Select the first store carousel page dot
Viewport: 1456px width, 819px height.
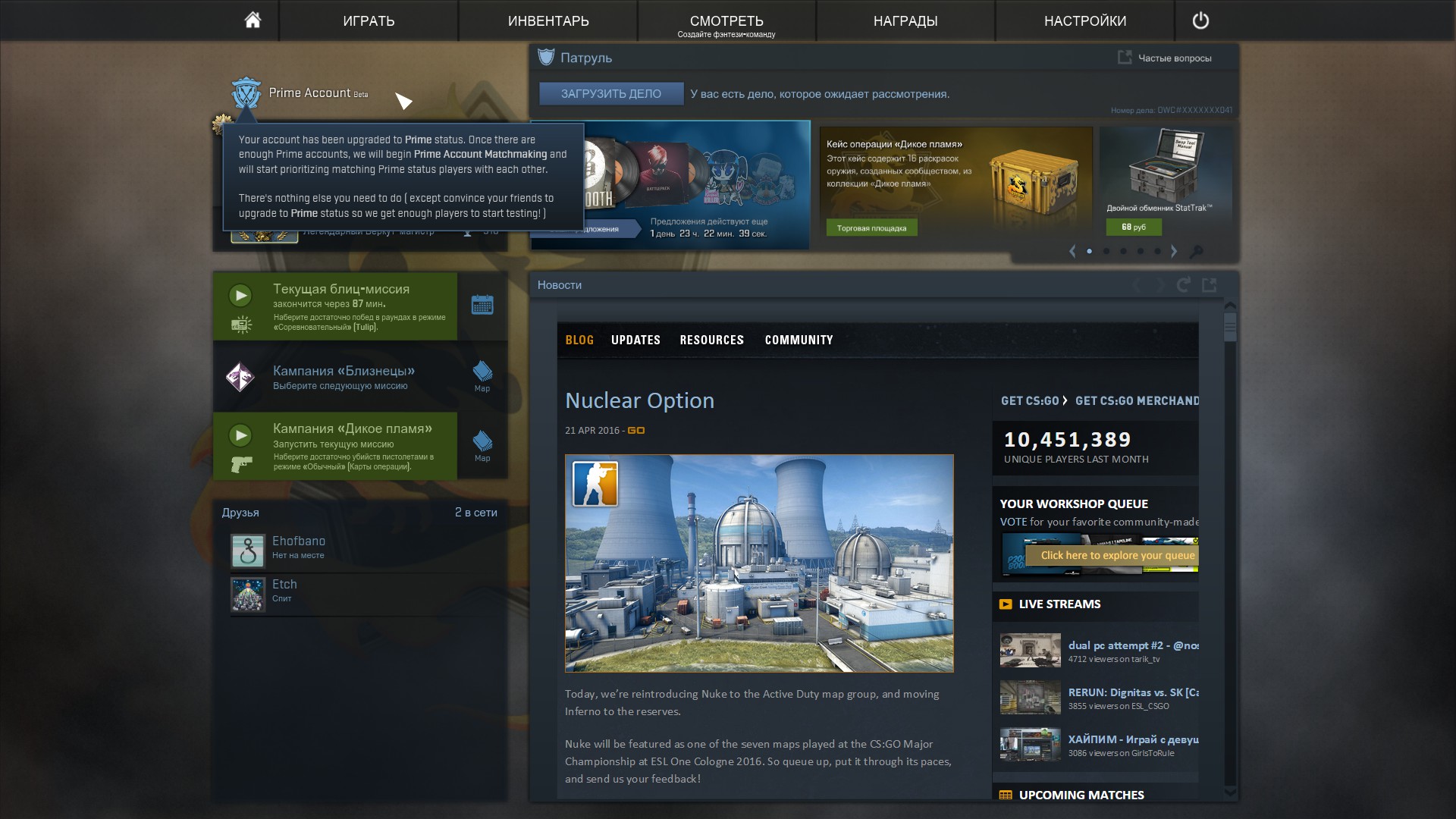coord(1090,251)
